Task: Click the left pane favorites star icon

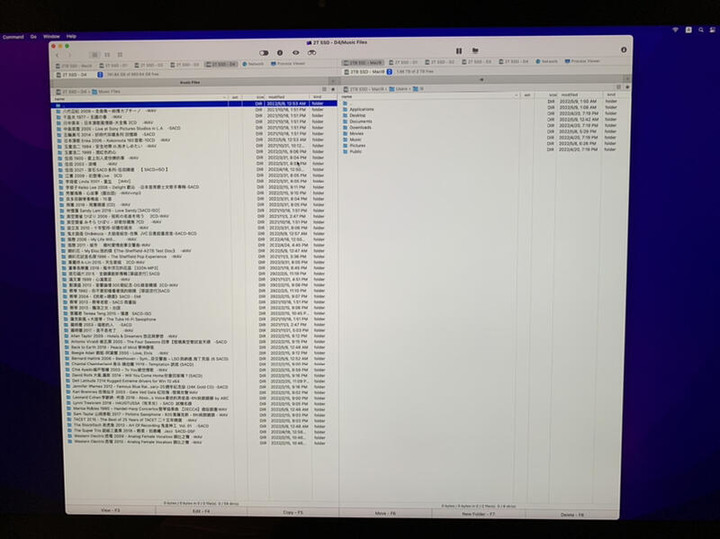Action: point(333,90)
